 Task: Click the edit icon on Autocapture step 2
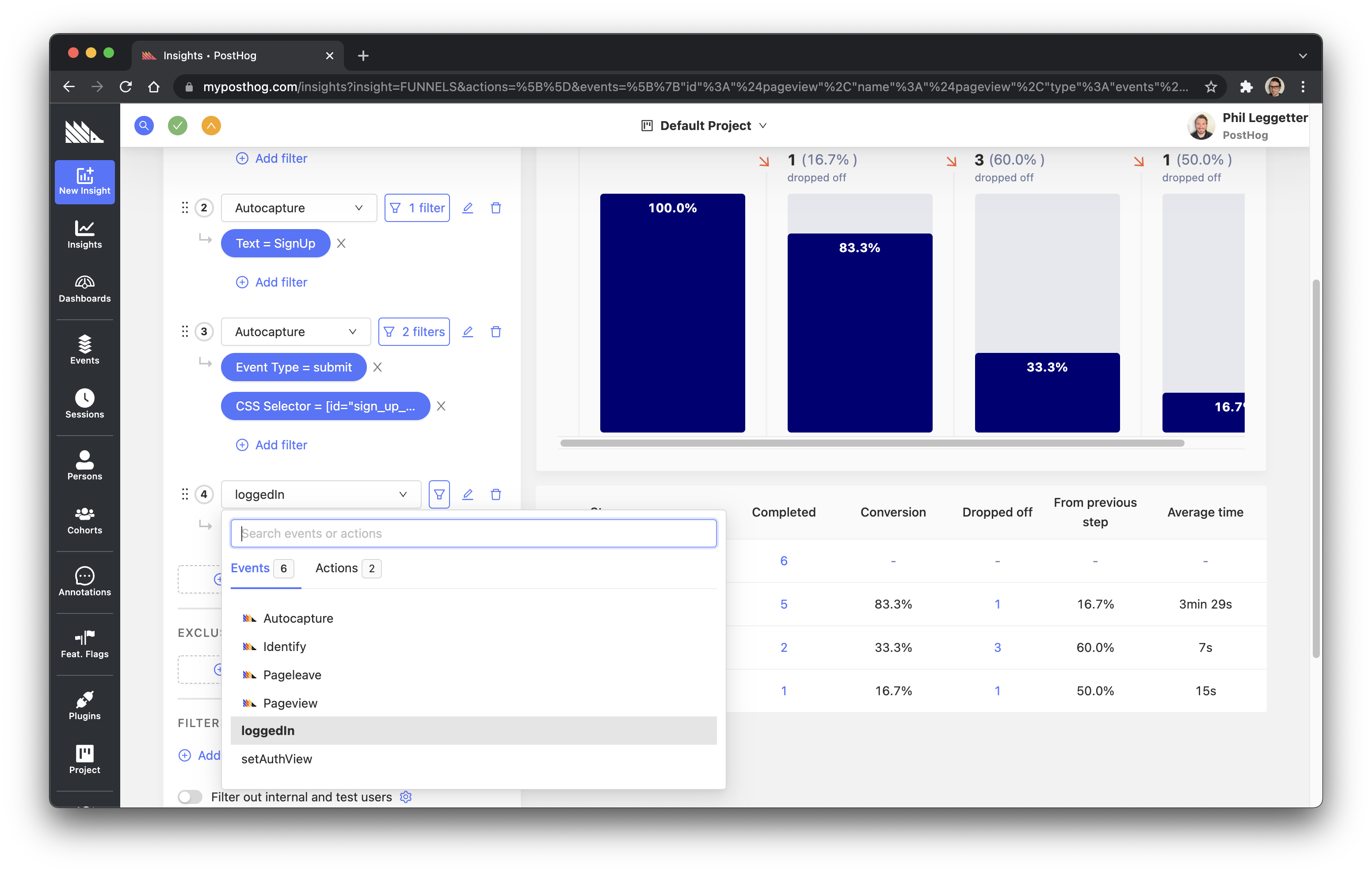(x=468, y=207)
